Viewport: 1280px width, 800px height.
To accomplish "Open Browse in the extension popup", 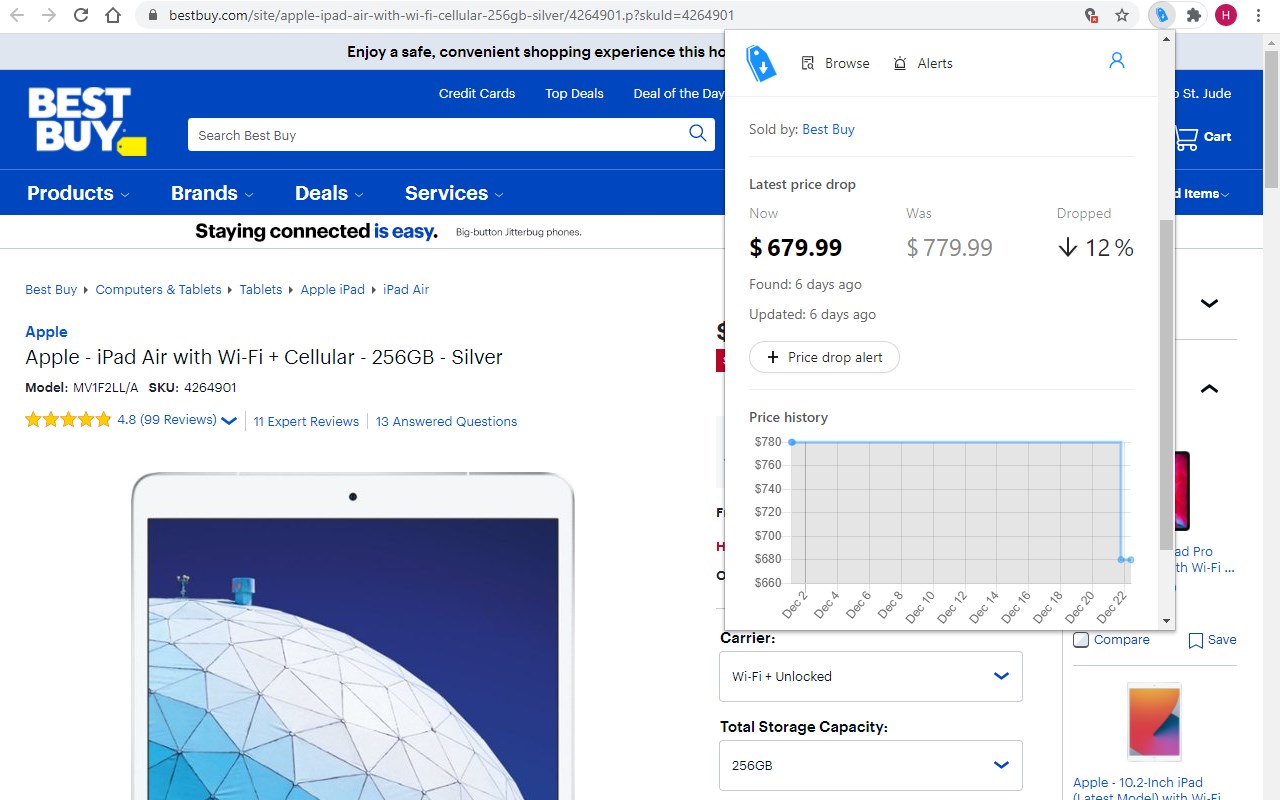I will (836, 63).
